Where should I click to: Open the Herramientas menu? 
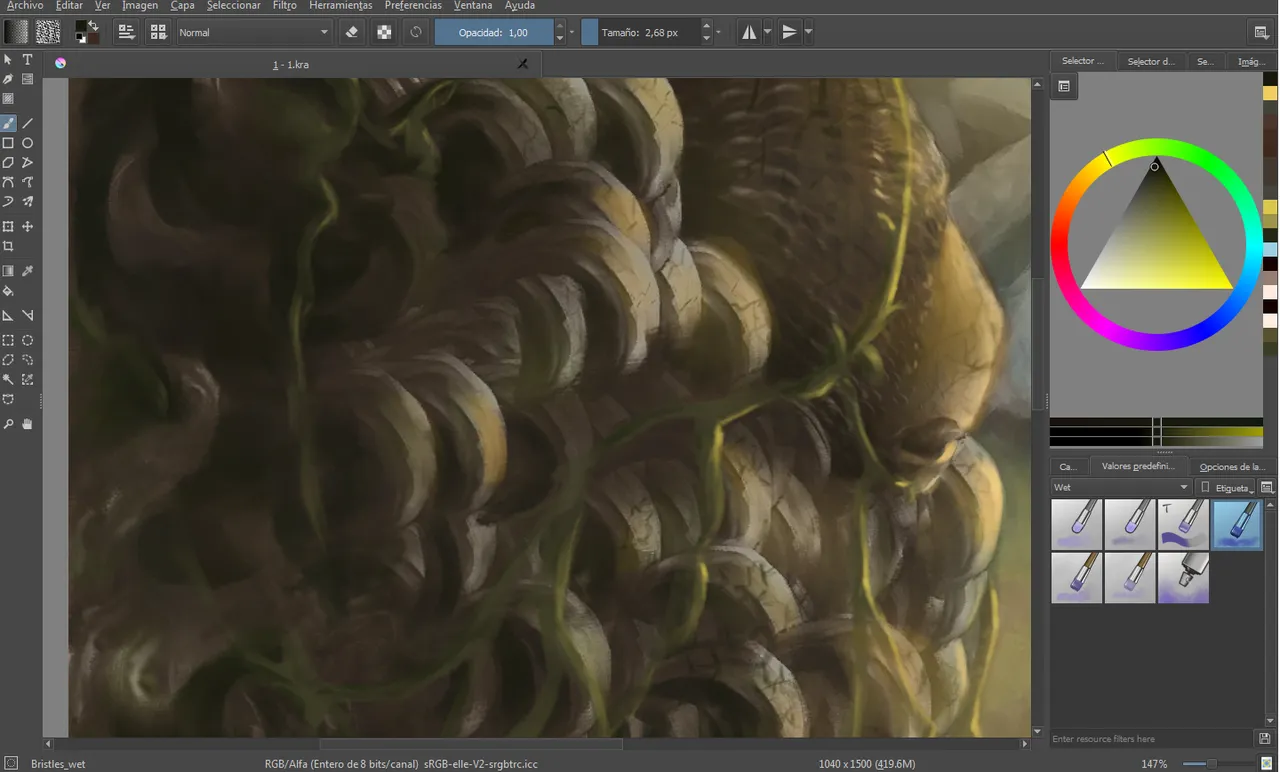340,5
